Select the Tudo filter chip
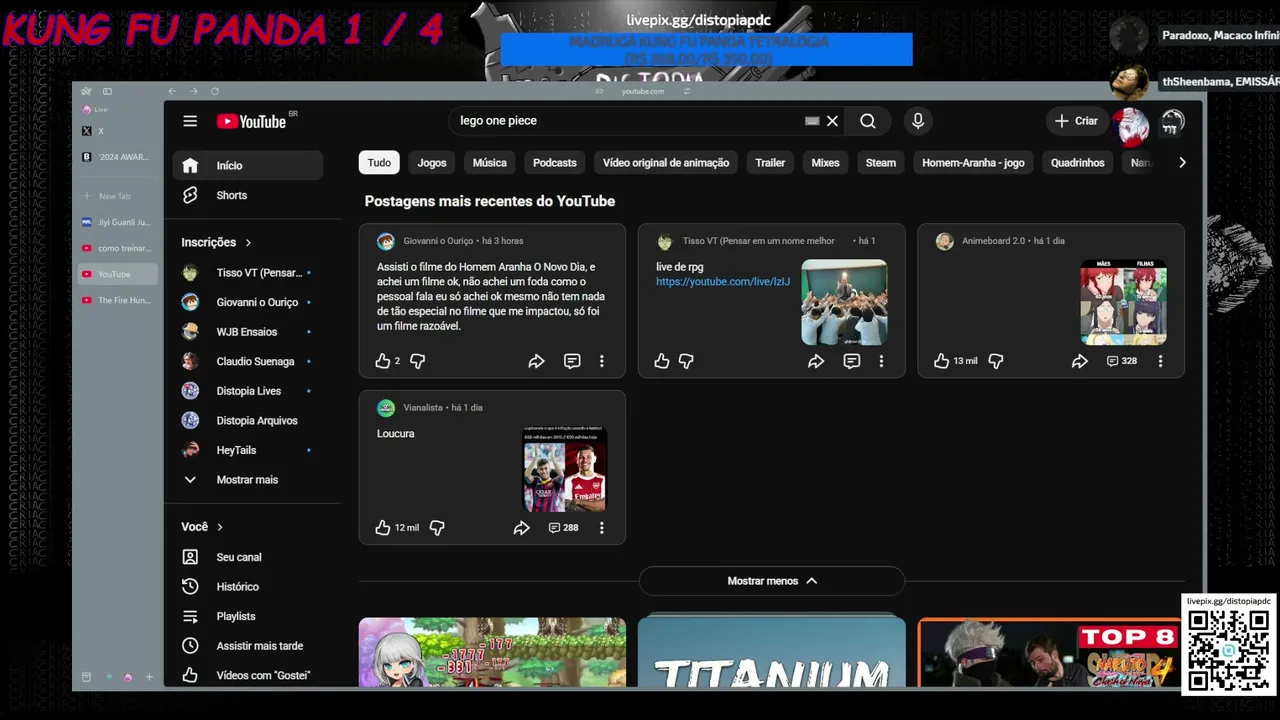 (379, 163)
